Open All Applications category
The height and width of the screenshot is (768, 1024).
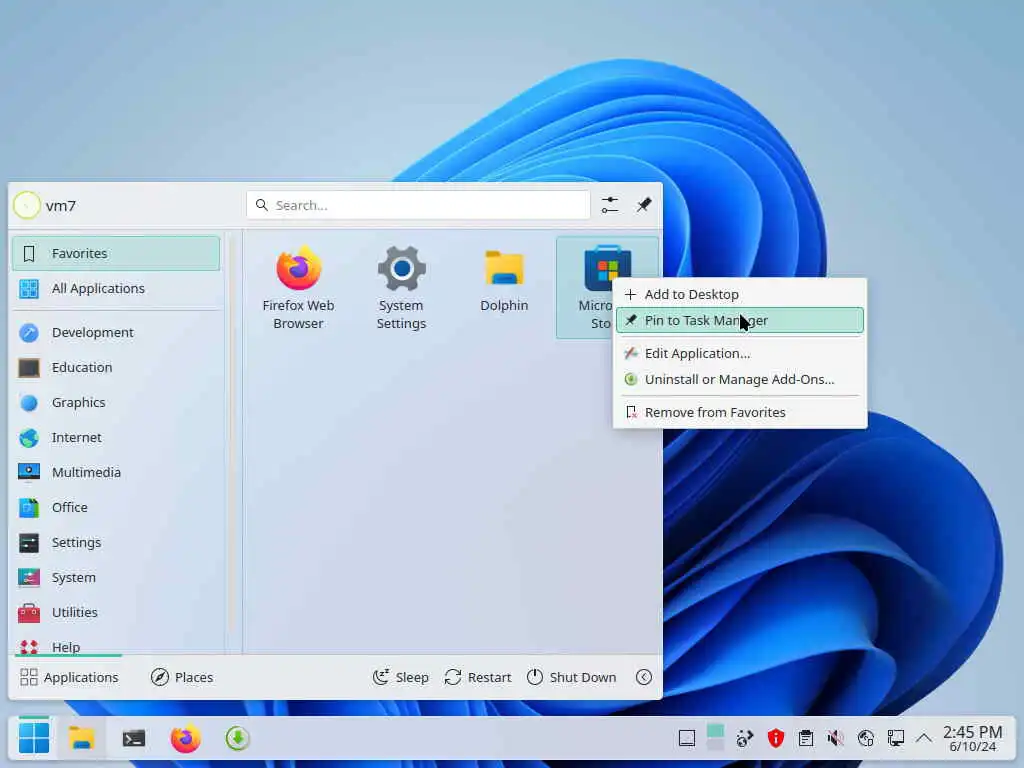(x=116, y=288)
